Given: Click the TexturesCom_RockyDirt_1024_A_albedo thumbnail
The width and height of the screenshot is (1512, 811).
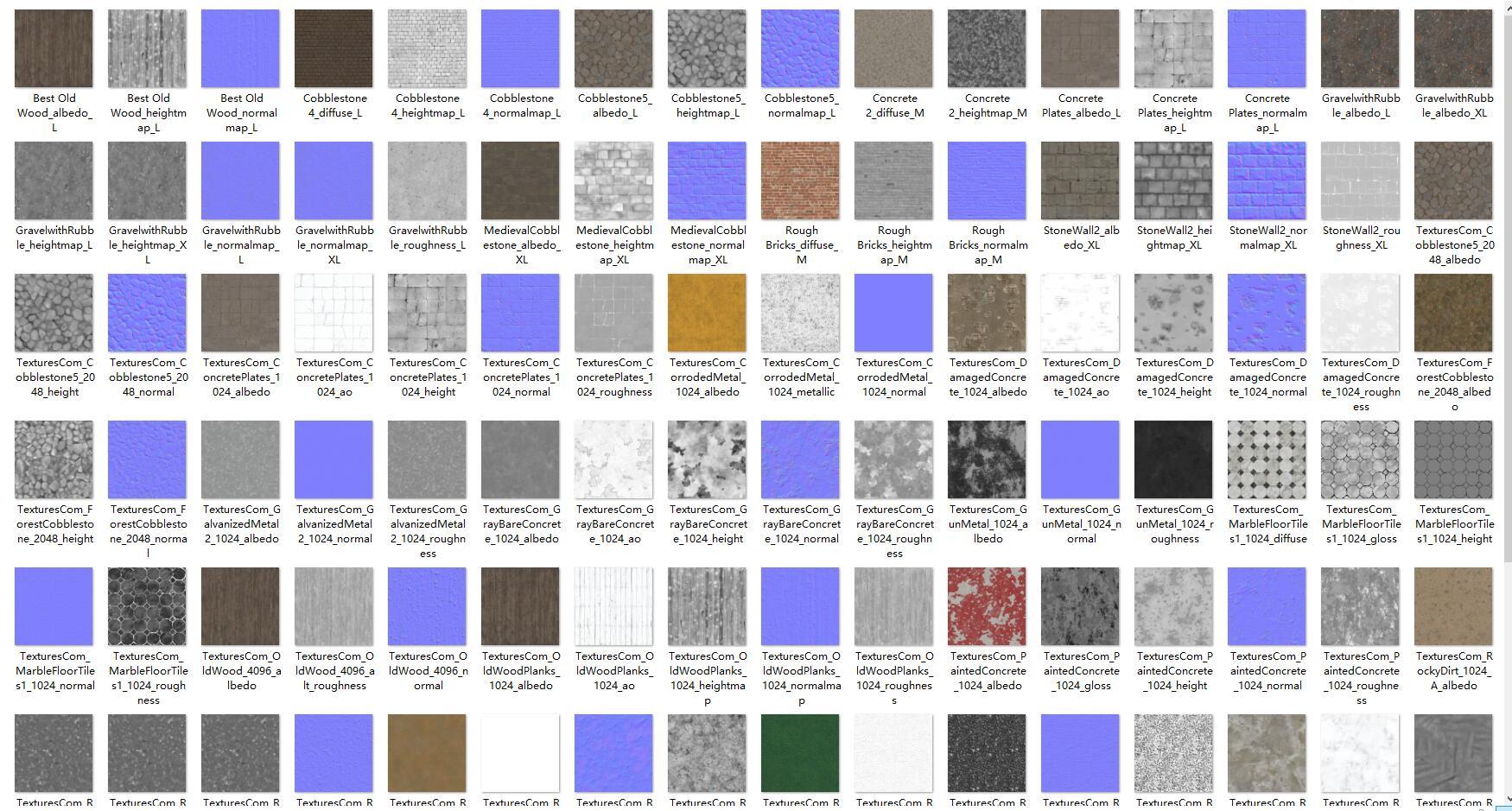Looking at the screenshot, I should (1453, 606).
